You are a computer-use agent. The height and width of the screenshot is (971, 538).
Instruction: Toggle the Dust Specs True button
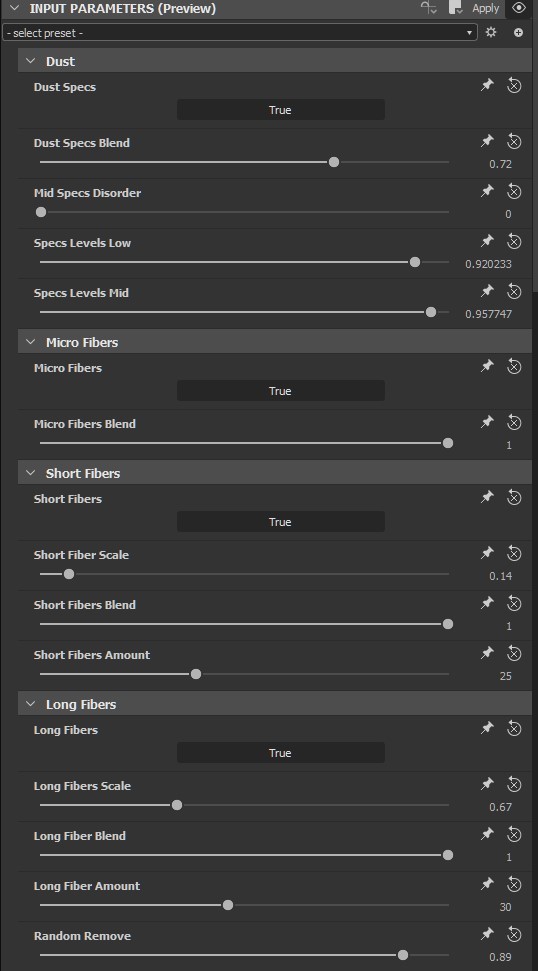coord(280,110)
